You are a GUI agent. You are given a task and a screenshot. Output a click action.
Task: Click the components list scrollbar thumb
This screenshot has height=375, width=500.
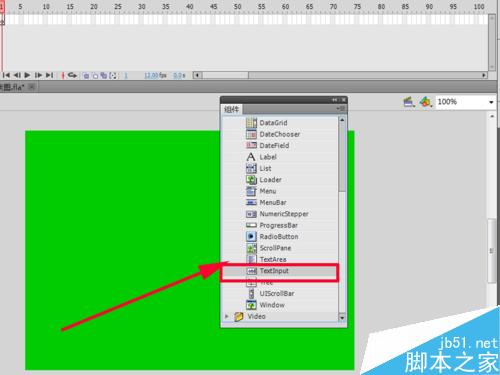coord(342,158)
